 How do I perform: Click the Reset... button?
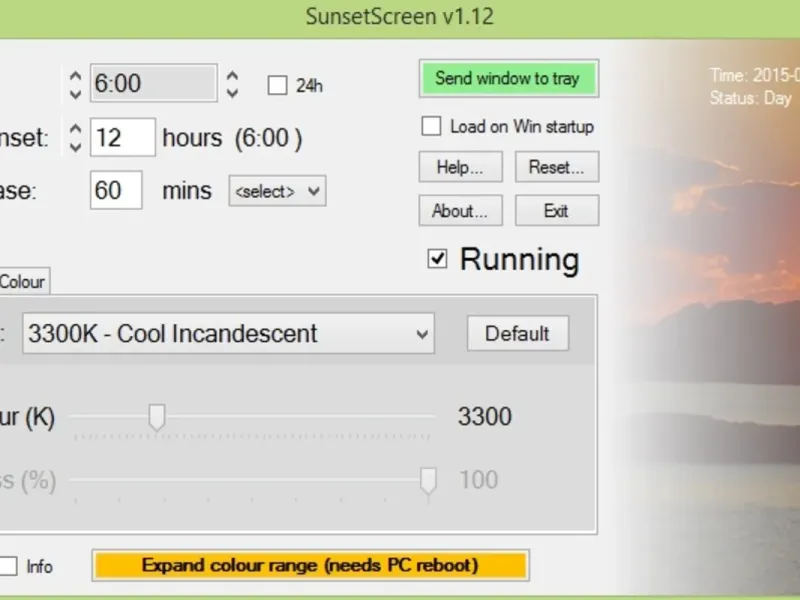coord(557,167)
